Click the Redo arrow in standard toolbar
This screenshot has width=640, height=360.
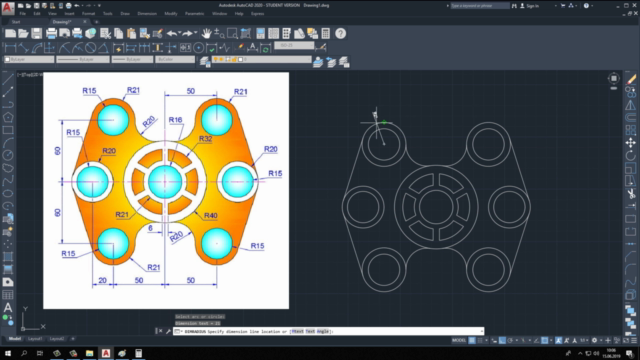pyautogui.click(x=187, y=33)
